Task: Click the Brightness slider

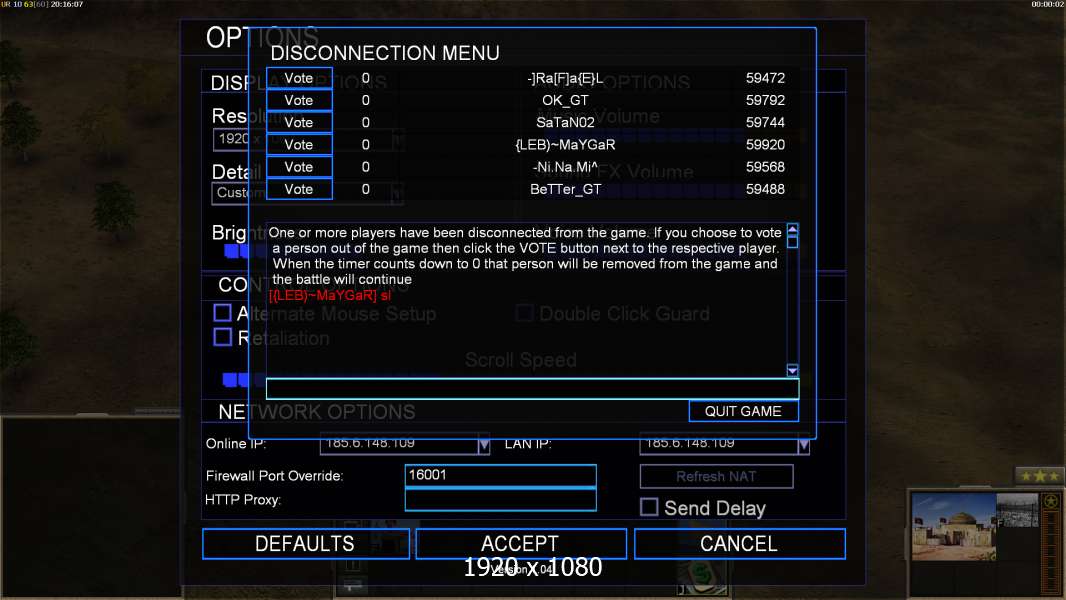Action: (236, 251)
